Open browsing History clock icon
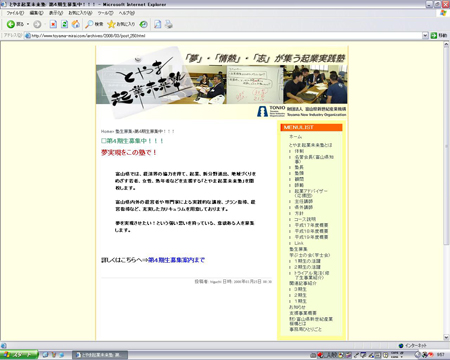 click(144, 24)
